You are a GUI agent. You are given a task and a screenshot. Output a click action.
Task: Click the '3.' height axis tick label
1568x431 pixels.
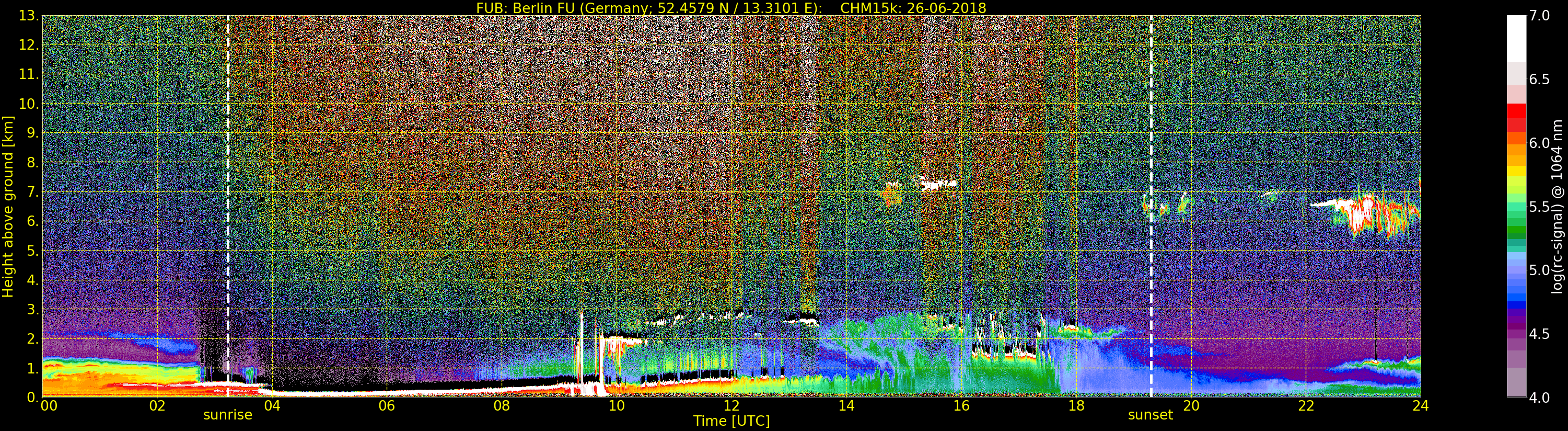point(33,309)
